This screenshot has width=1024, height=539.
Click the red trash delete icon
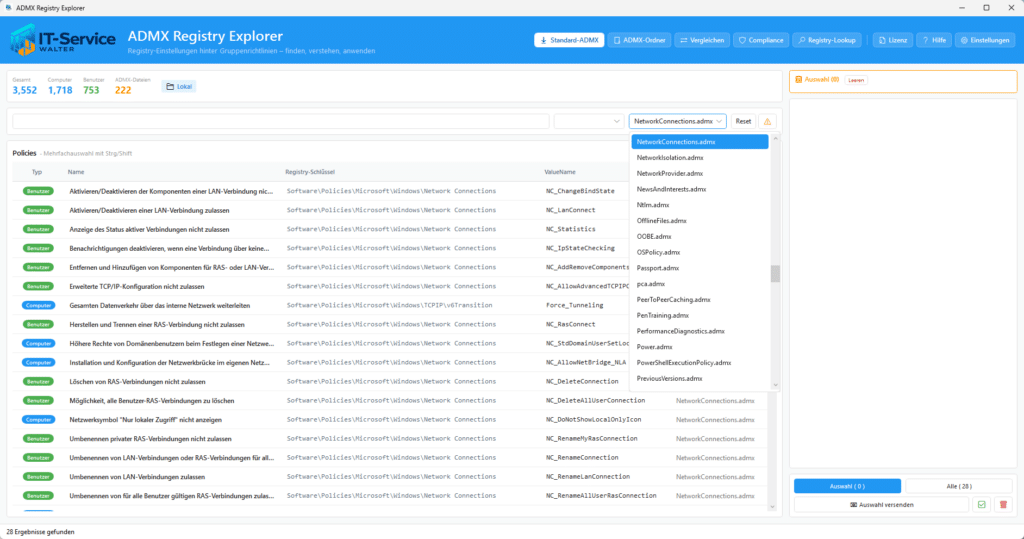click(x=1003, y=504)
